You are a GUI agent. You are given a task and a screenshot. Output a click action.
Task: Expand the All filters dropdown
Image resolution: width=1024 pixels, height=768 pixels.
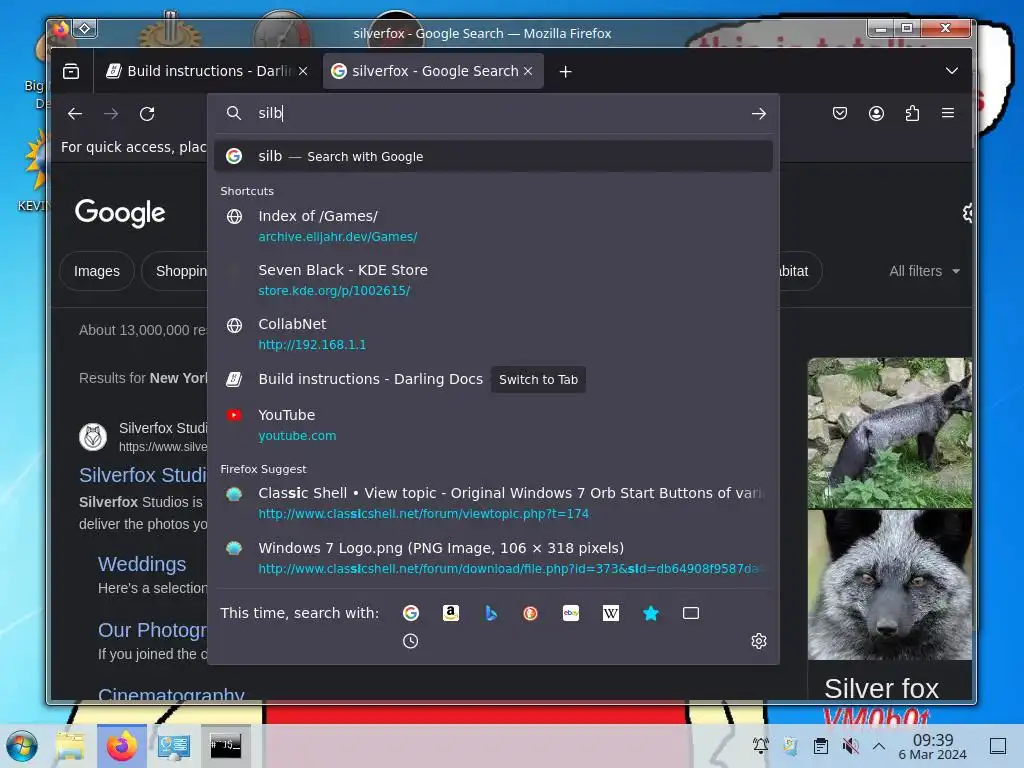coord(924,271)
